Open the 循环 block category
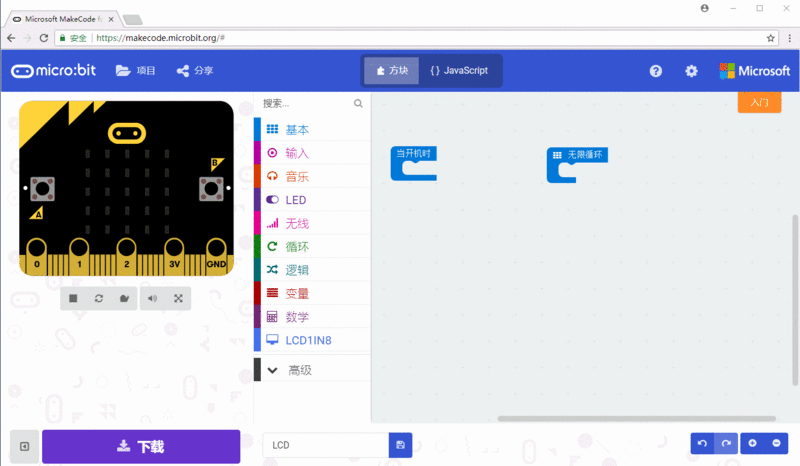 coord(312,247)
